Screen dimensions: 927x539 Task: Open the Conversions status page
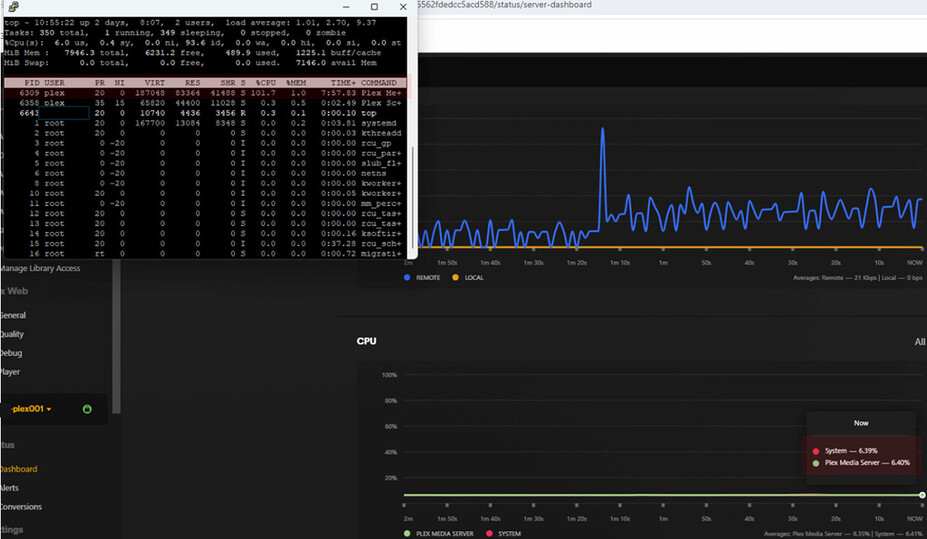(x=21, y=507)
